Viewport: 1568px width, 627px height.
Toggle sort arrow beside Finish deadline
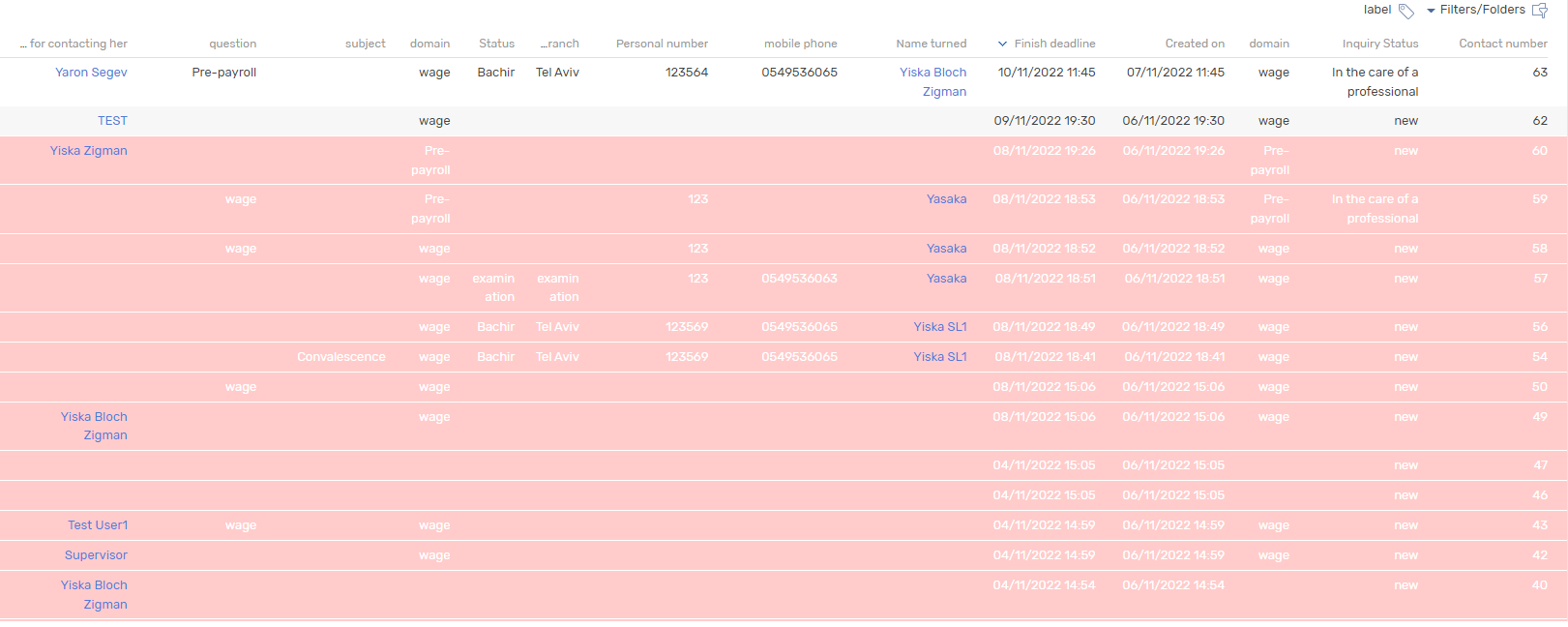coord(1003,44)
